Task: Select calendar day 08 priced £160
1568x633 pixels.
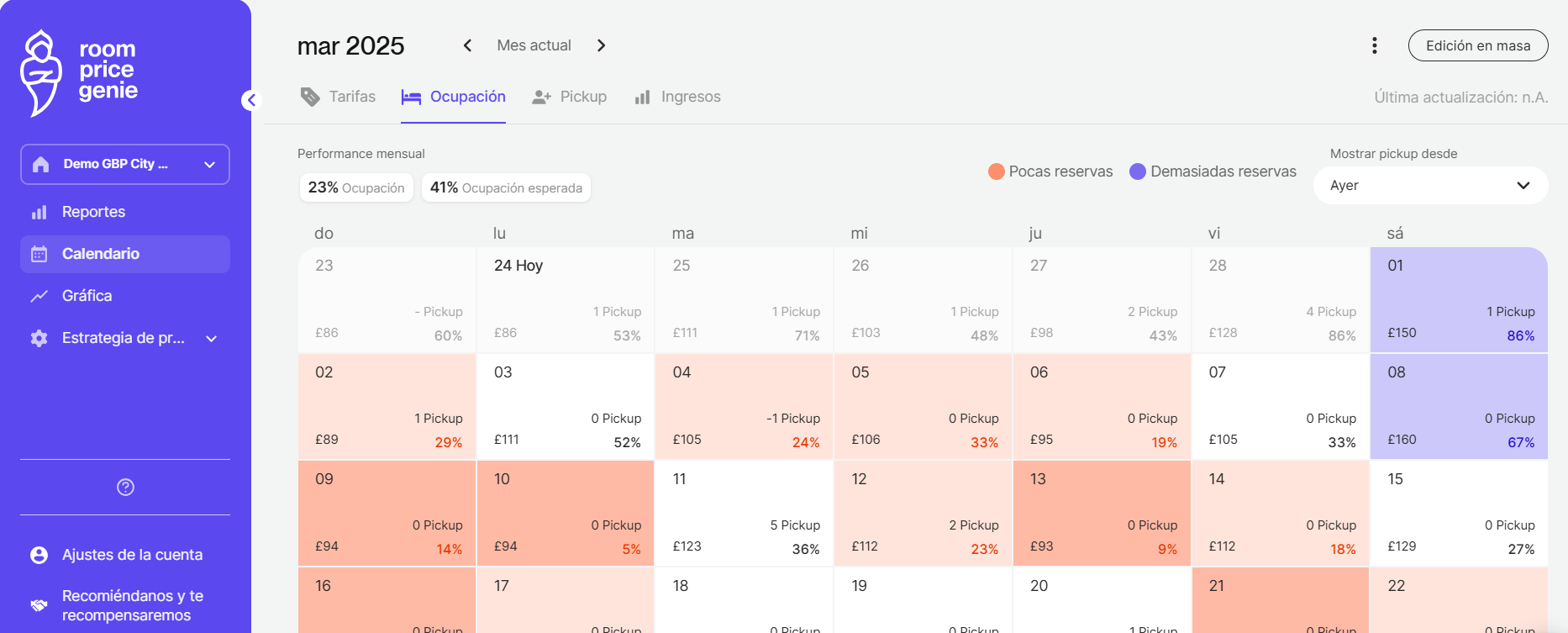Action: [x=1459, y=407]
